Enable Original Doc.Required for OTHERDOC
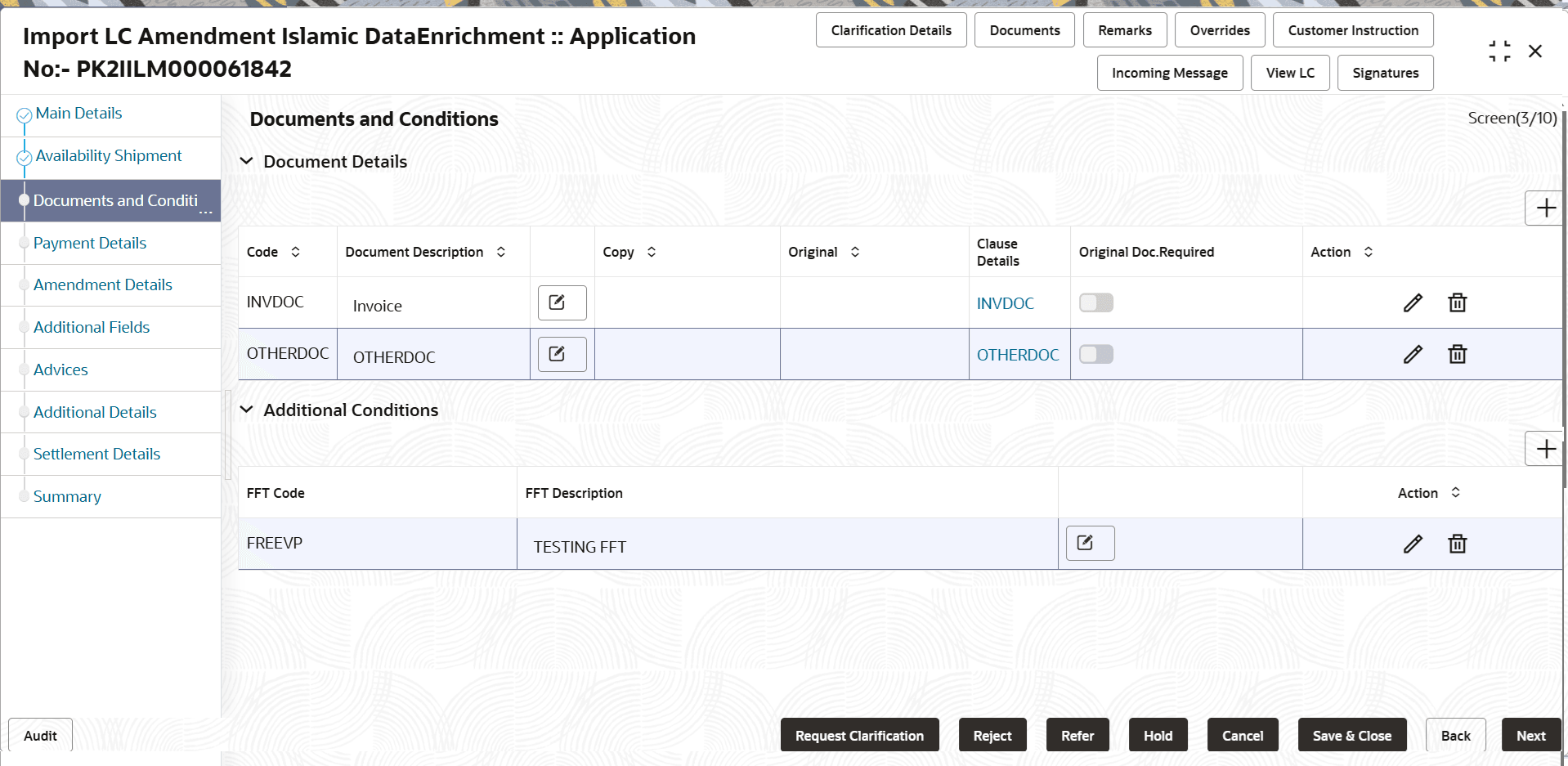This screenshot has width=1568, height=766. click(1095, 354)
